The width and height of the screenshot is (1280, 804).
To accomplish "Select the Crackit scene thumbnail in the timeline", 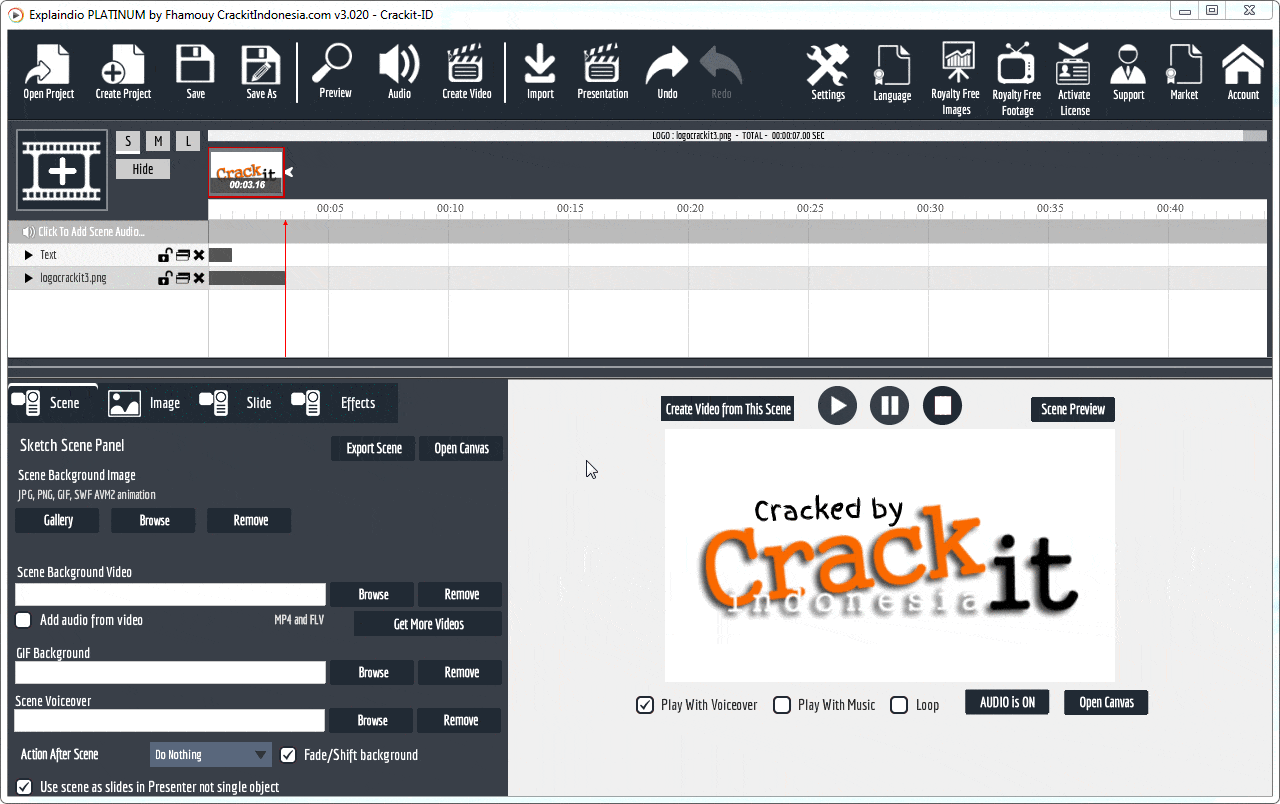I will (246, 172).
